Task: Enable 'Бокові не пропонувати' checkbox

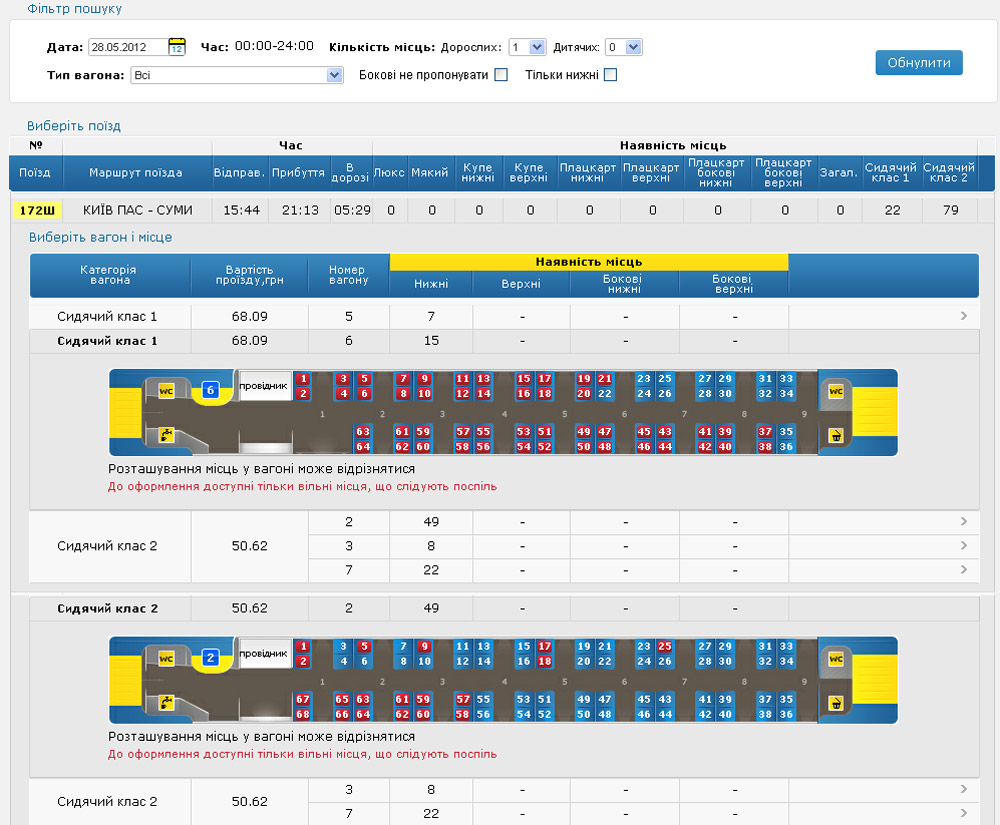Action: 501,75
